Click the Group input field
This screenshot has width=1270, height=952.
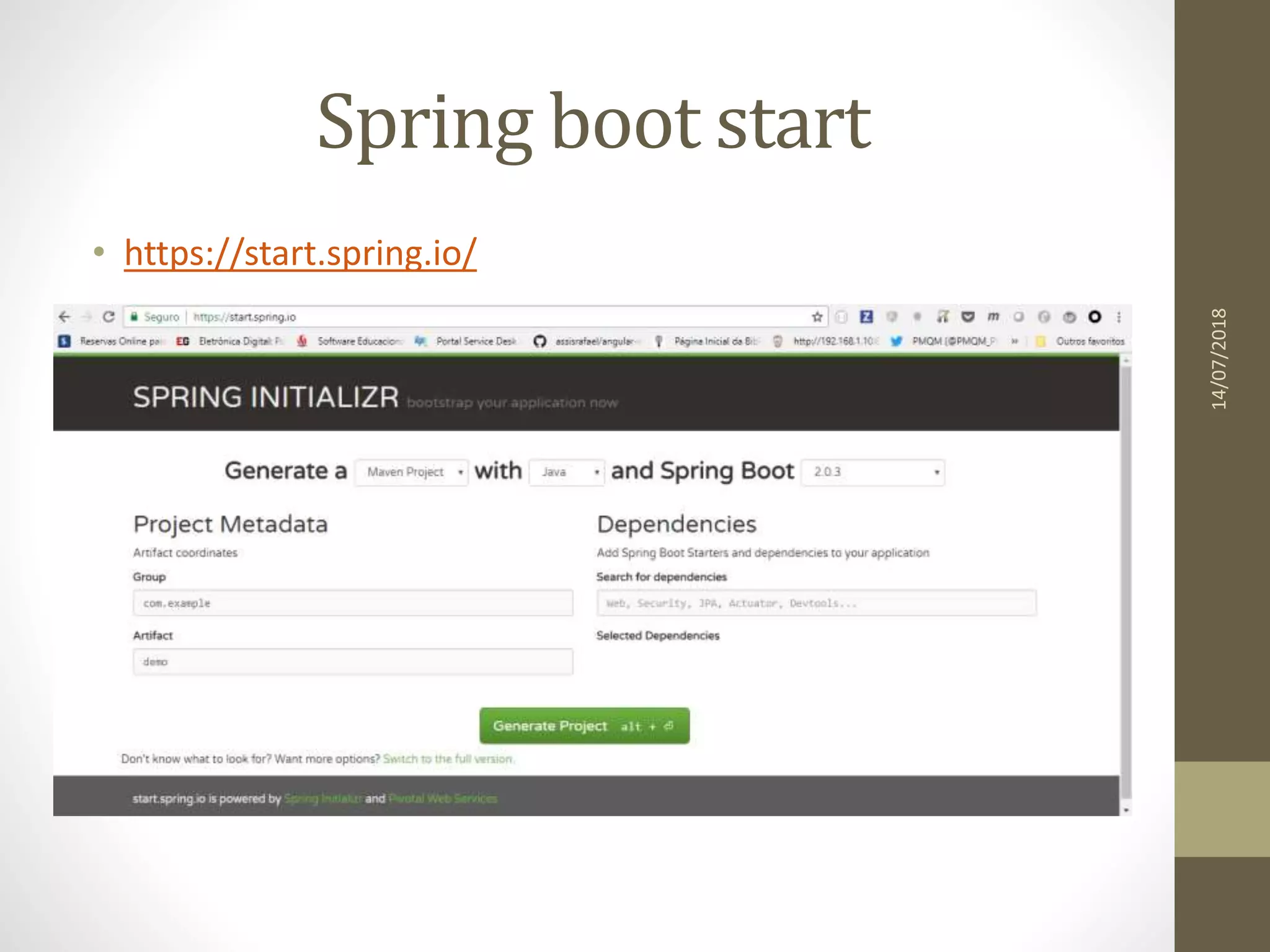coord(353,603)
